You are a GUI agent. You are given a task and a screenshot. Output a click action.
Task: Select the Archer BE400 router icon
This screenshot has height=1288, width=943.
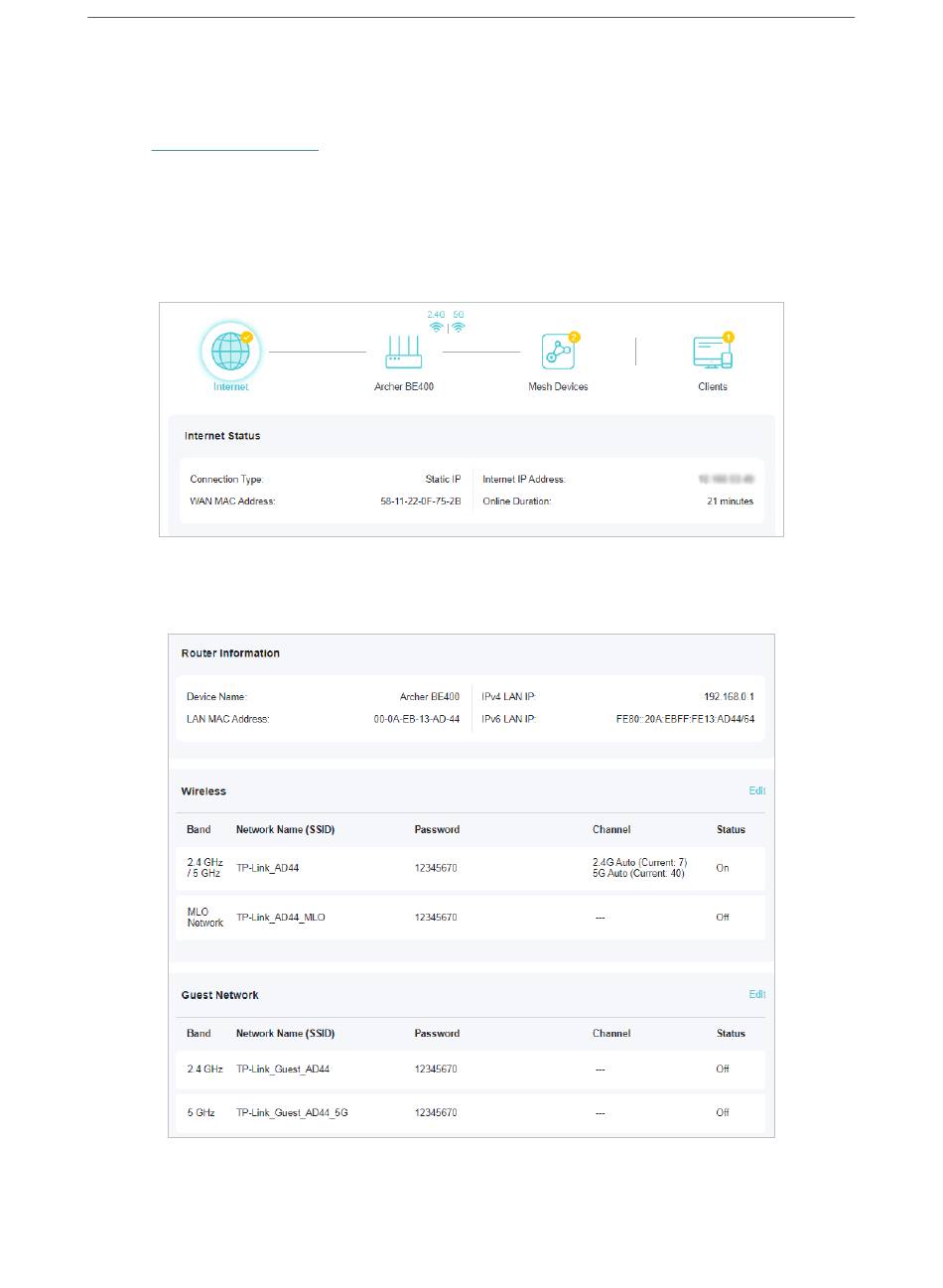pyautogui.click(x=404, y=352)
